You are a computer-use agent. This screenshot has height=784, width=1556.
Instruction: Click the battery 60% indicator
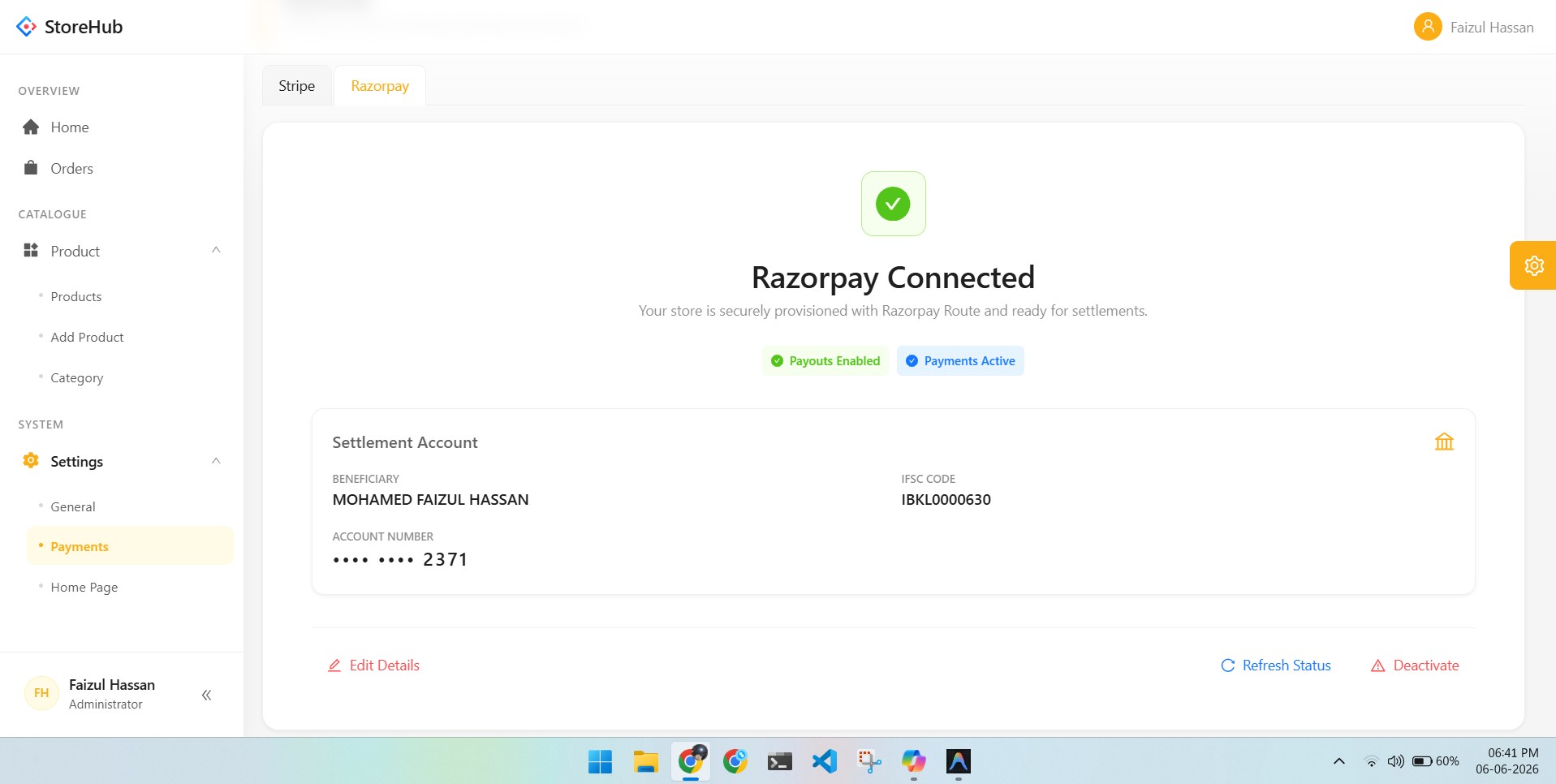[x=1435, y=761]
